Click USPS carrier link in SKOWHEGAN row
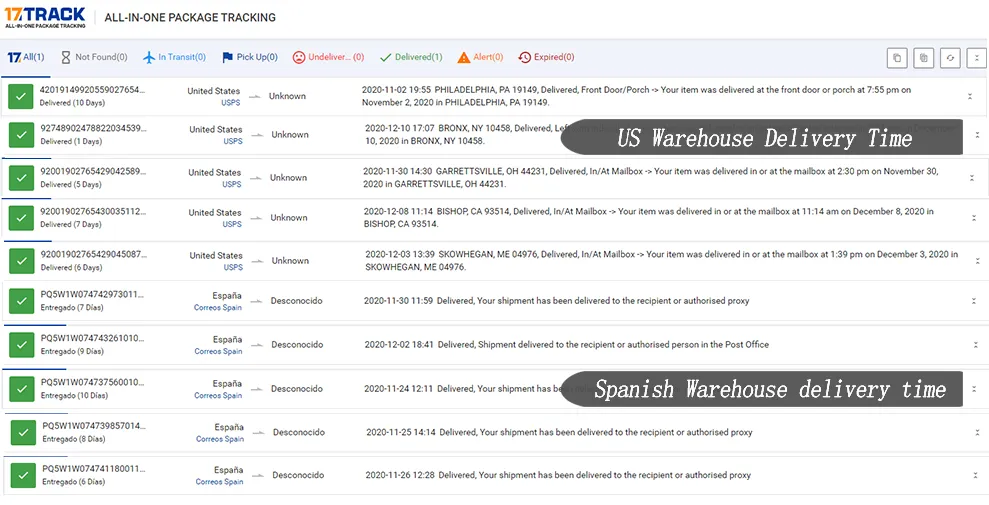Image resolution: width=989 pixels, height=505 pixels. click(233, 267)
